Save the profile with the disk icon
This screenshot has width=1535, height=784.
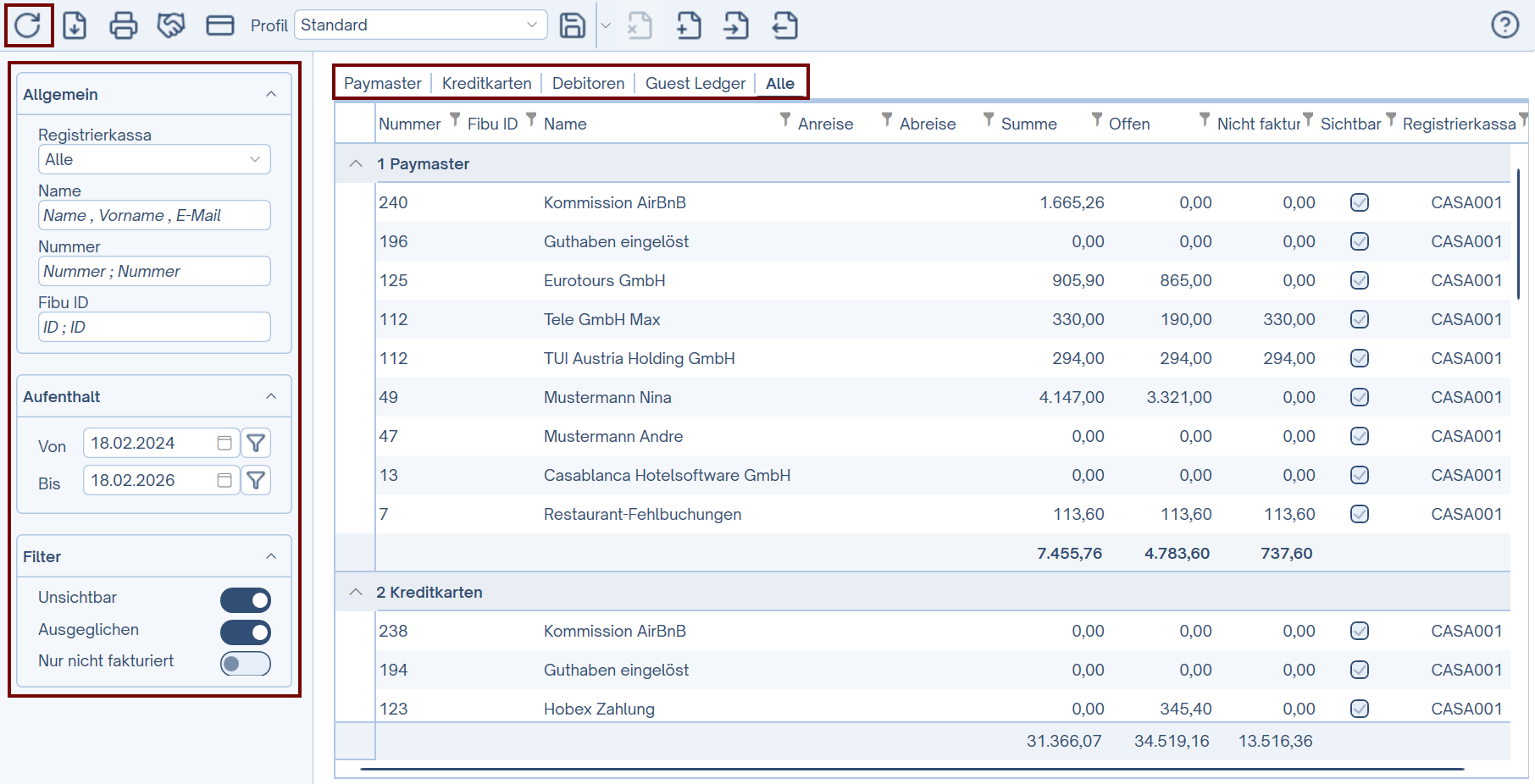[573, 25]
